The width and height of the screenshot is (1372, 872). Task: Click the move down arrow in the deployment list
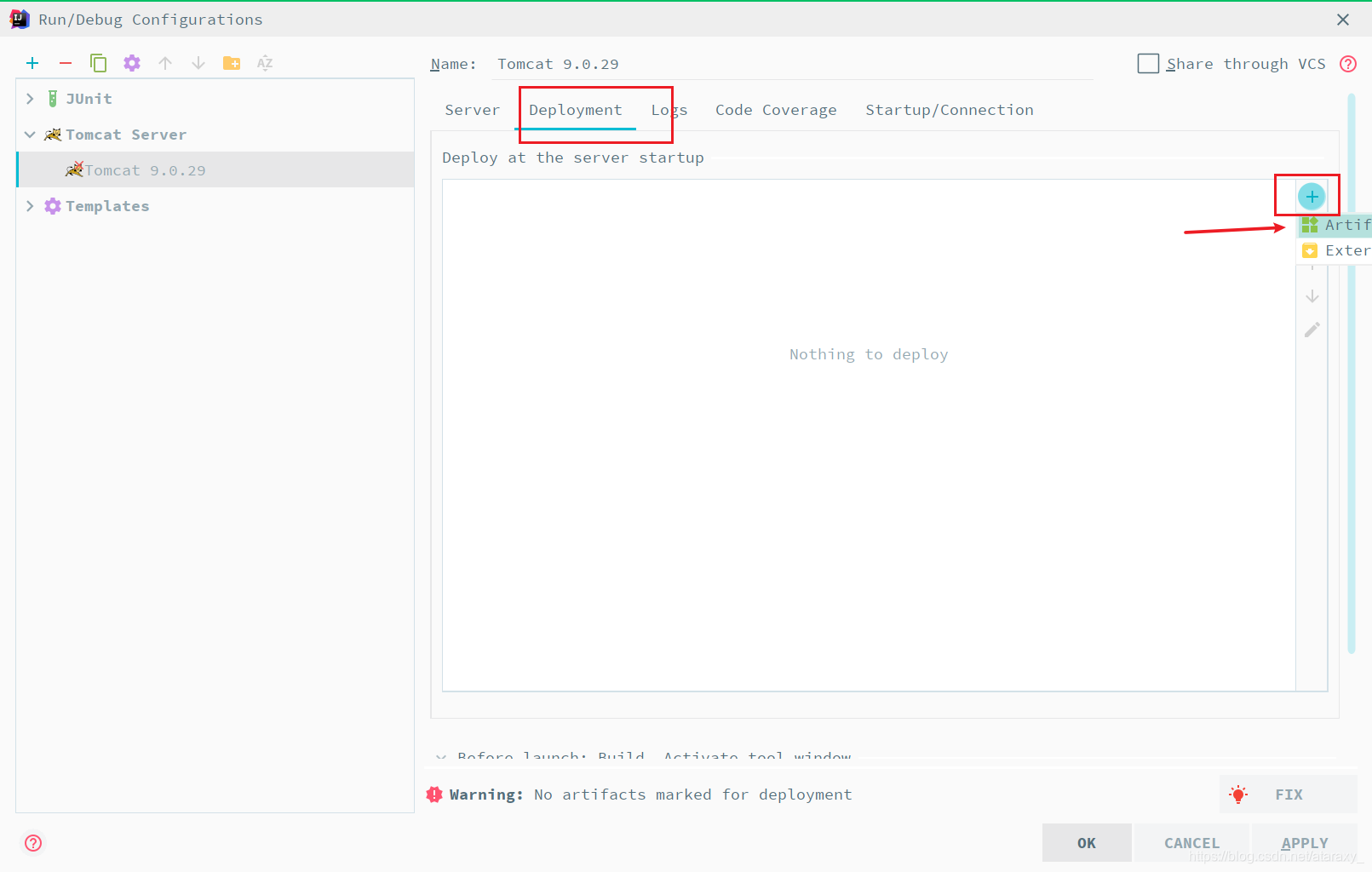click(1312, 296)
